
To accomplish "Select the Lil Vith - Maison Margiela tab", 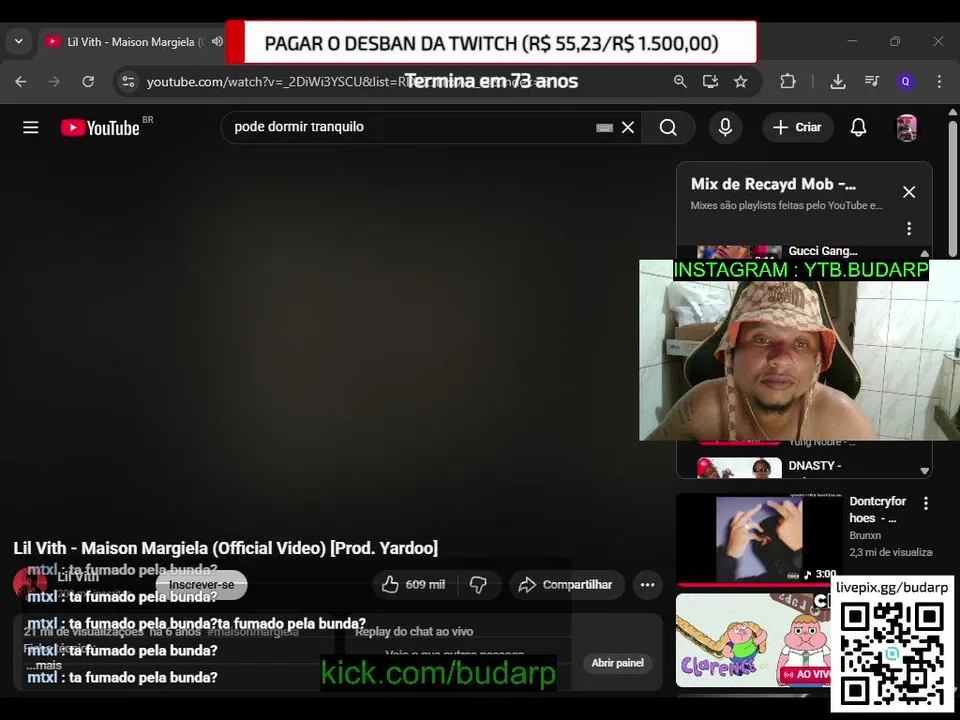I will (129, 42).
